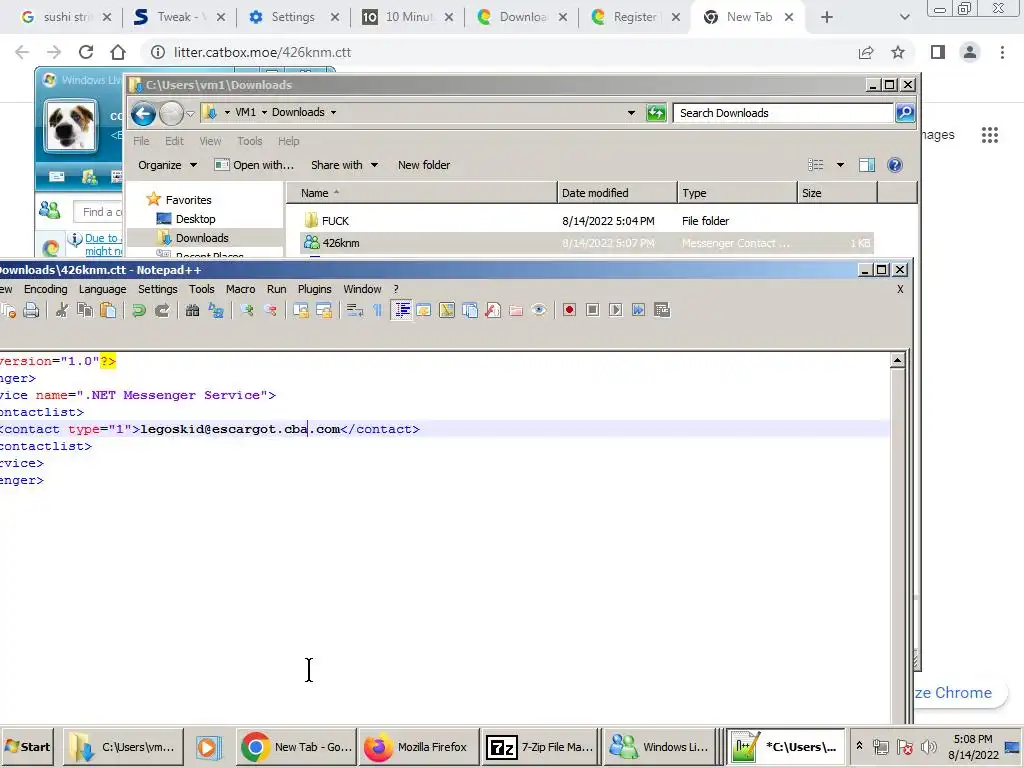Click the green Undo arrow in Notepad++
Image resolution: width=1024 pixels, height=768 pixels.
(x=138, y=310)
